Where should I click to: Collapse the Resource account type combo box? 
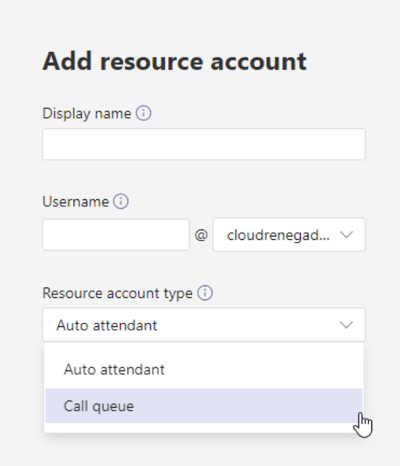tap(204, 325)
